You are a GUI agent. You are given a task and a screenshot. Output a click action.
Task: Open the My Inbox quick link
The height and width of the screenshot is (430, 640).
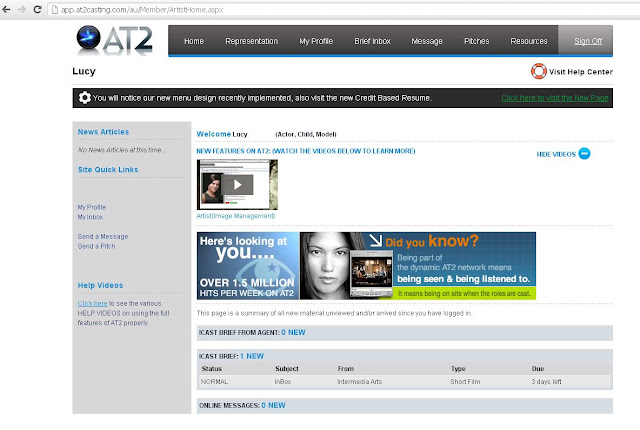(90, 217)
